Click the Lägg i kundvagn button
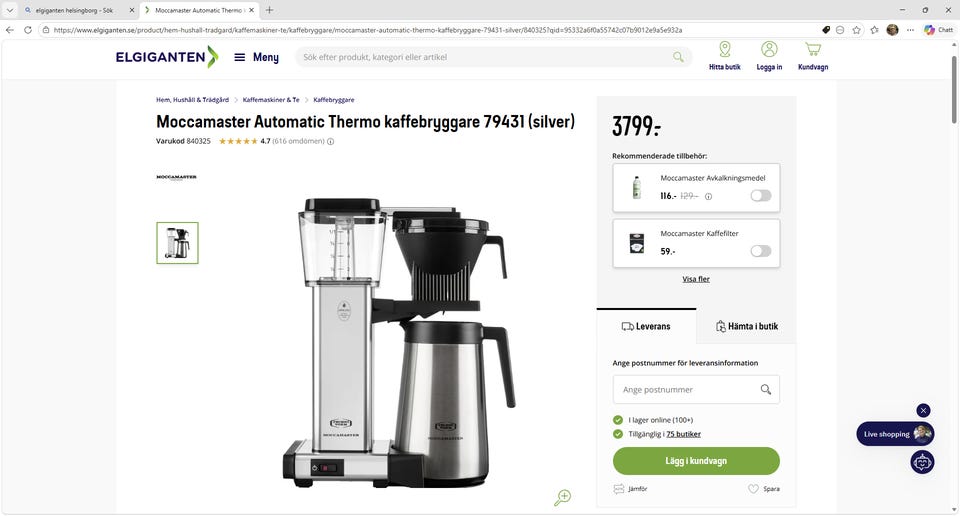Image resolution: width=960 pixels, height=516 pixels. pos(696,461)
